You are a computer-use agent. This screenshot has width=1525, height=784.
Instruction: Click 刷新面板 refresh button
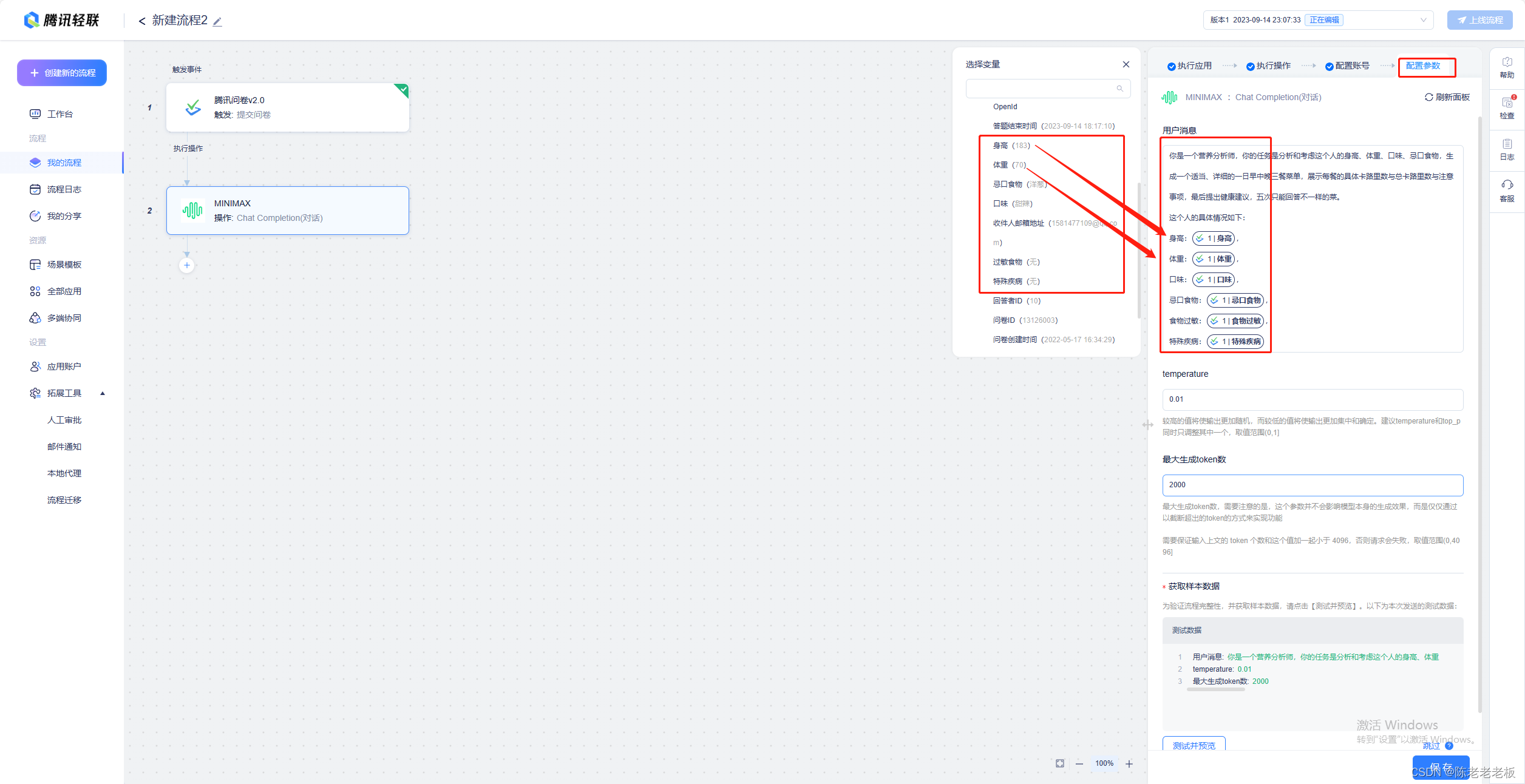tap(1447, 97)
